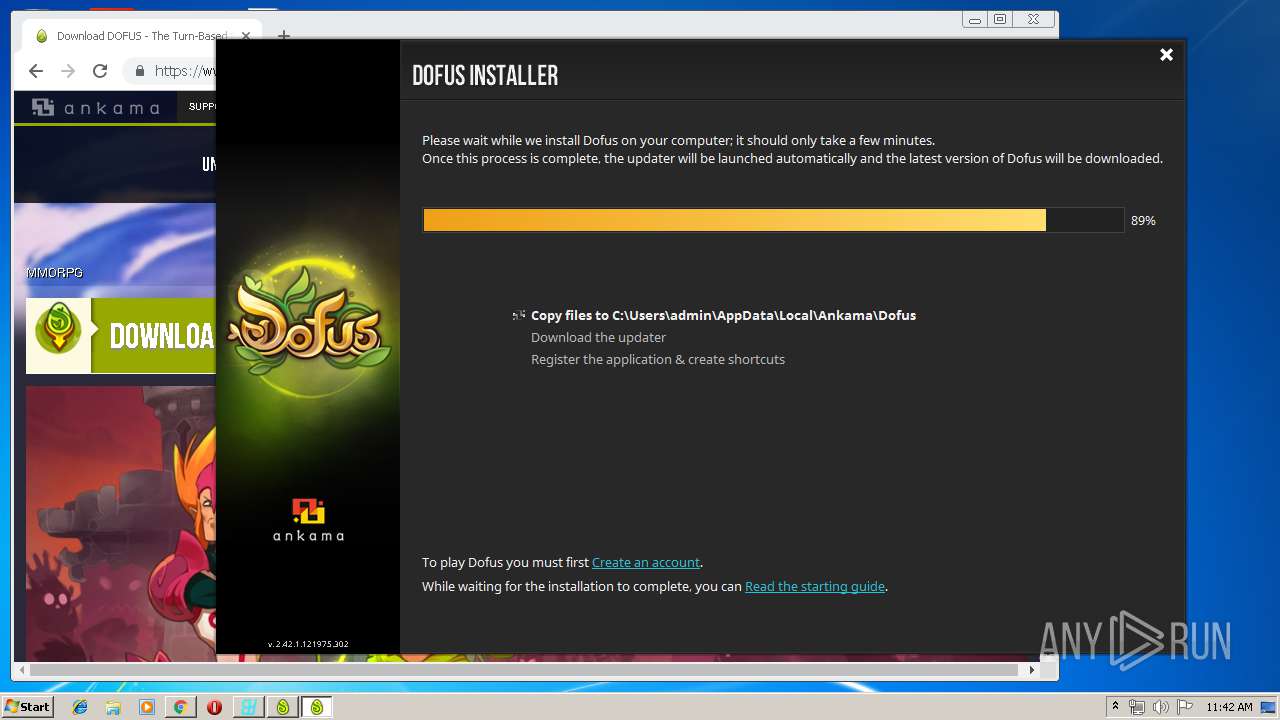Click the 89% progress label
The image size is (1280, 720).
1143,220
